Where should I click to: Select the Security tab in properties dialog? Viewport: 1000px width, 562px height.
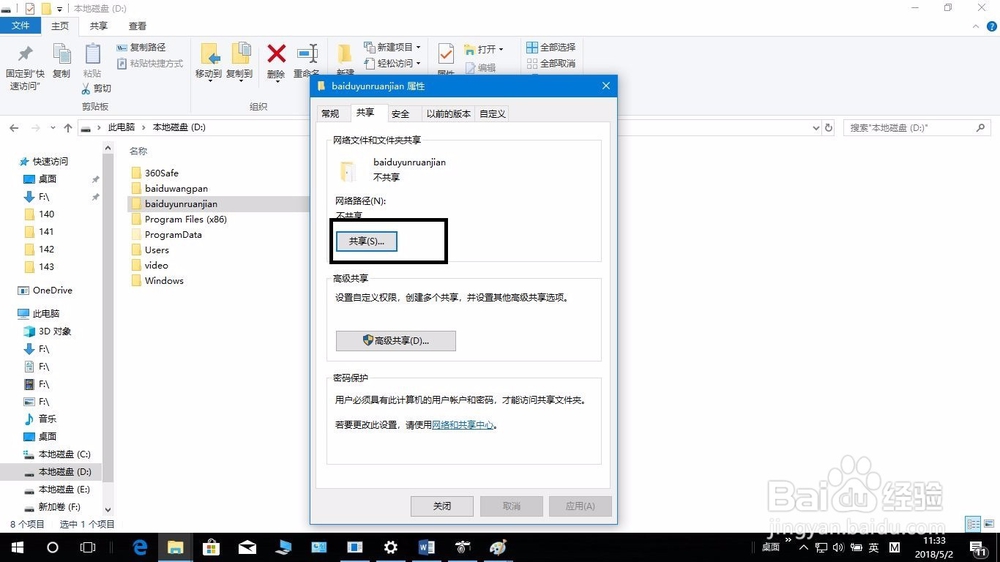click(x=401, y=114)
